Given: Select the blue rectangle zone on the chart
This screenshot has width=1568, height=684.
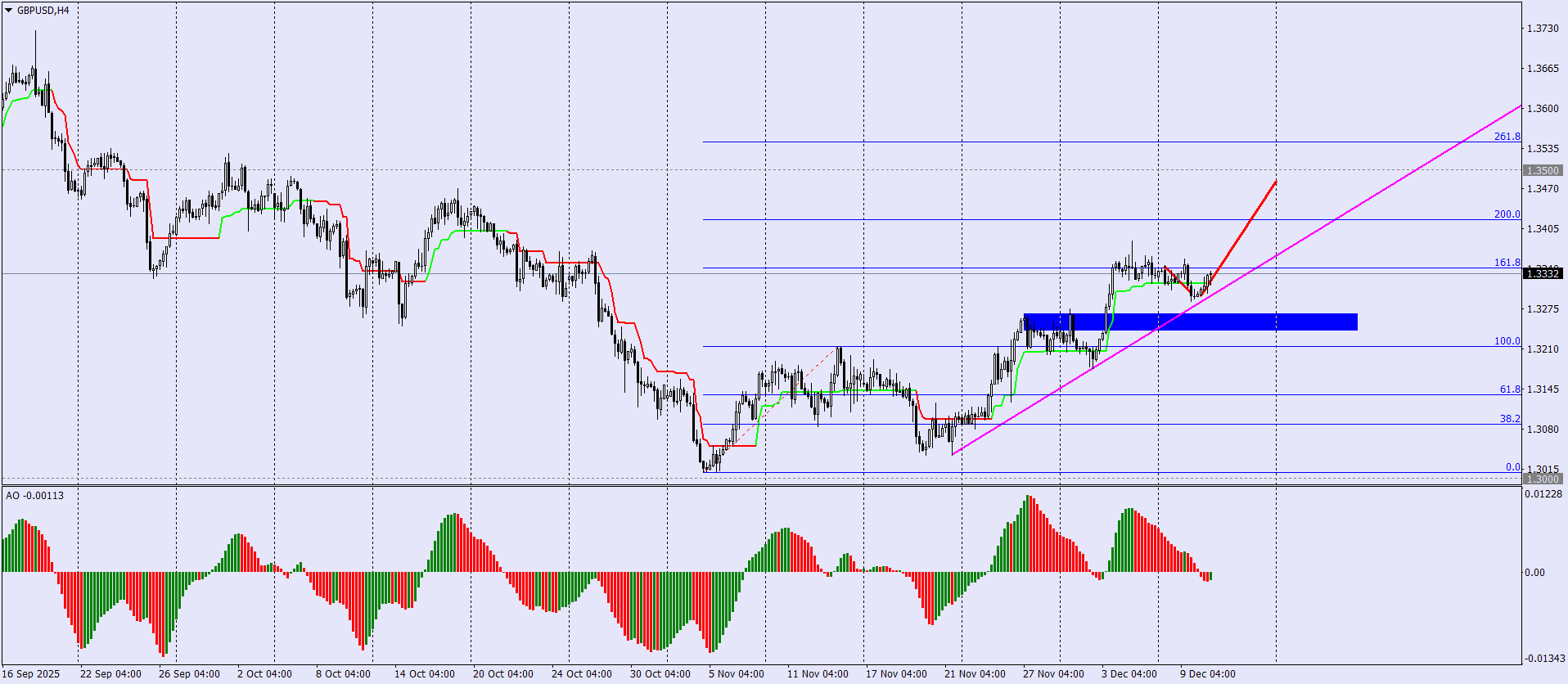Looking at the screenshot, I should pos(1190,322).
